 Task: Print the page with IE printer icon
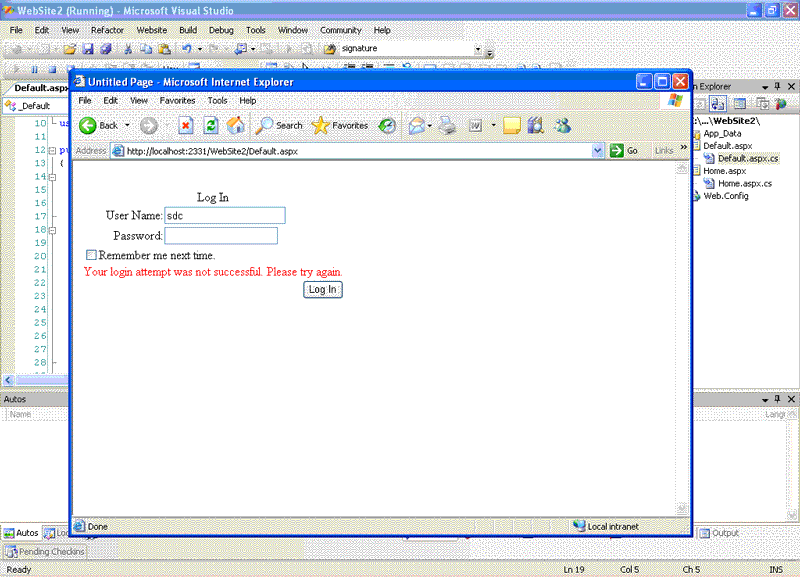pyautogui.click(x=447, y=126)
